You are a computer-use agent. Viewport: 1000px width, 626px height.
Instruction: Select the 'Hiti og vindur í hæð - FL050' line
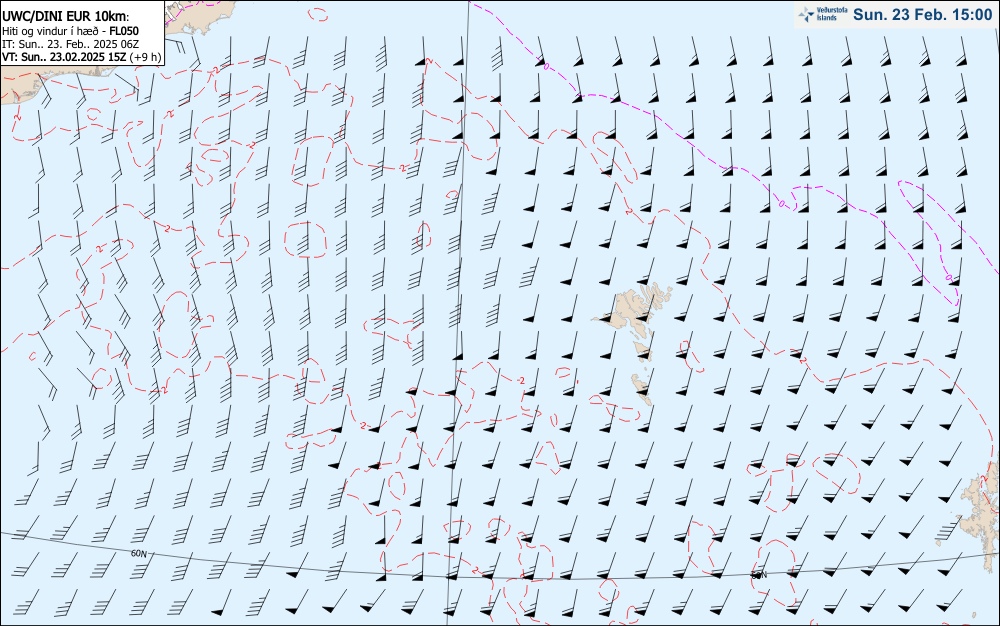[70, 31]
